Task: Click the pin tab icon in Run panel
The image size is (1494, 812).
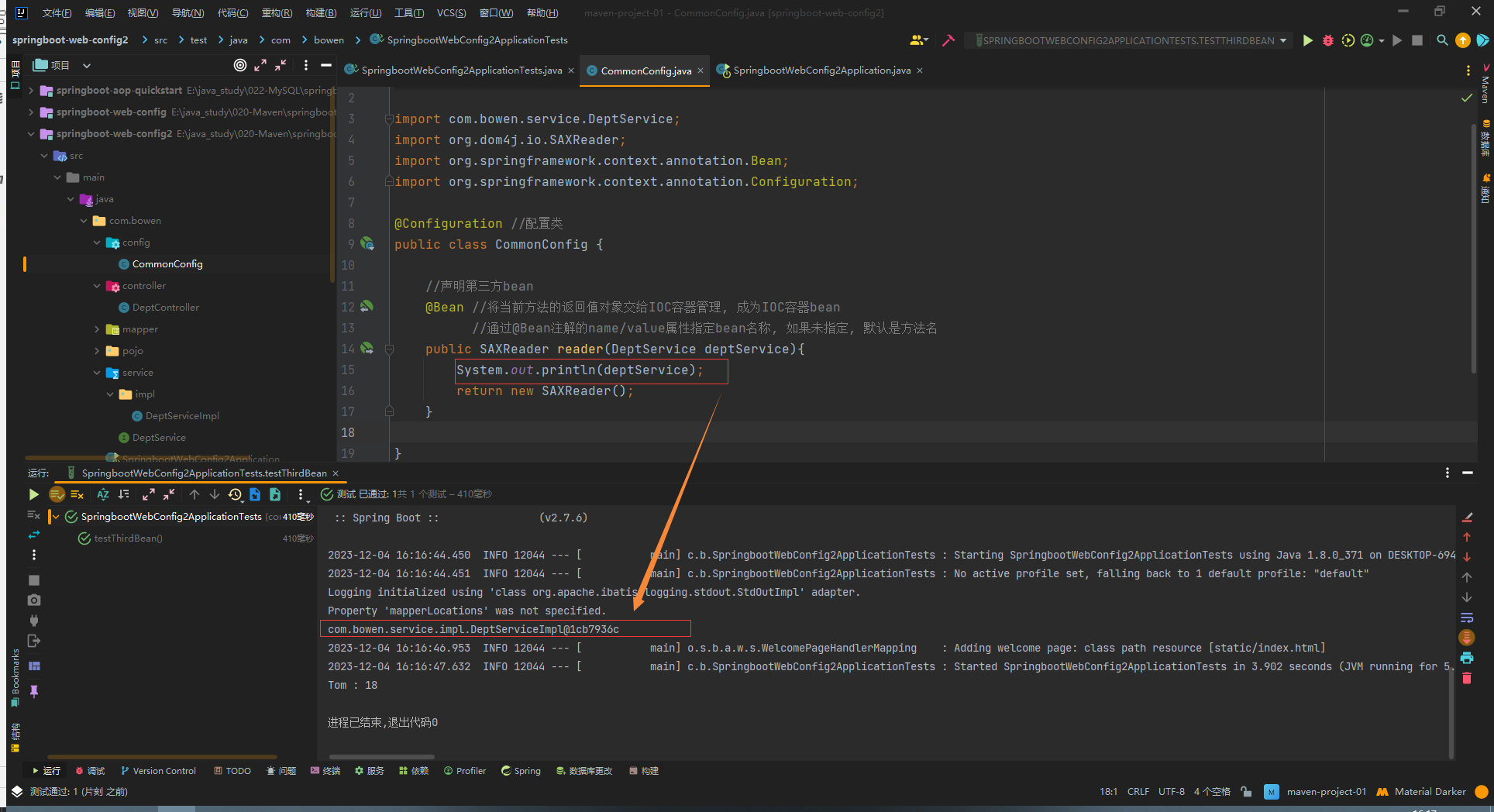Action: click(x=34, y=691)
